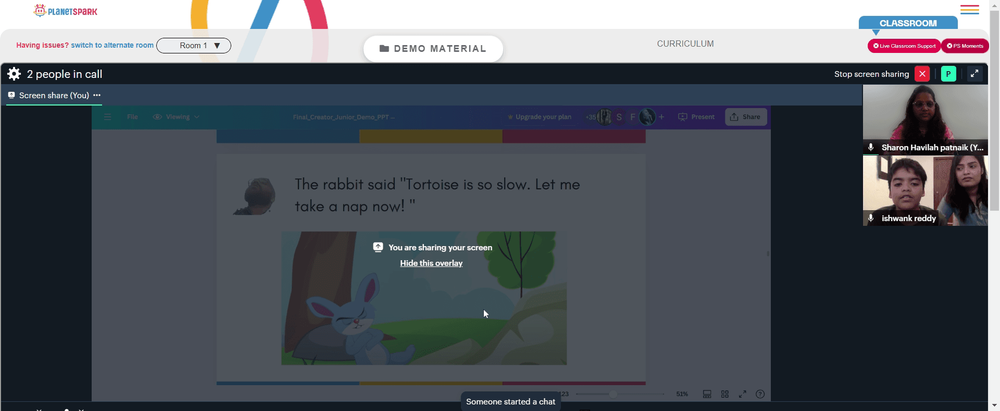Click Sharon Havilah patnaik's video tile
This screenshot has width=1000, height=411.
(x=925, y=119)
